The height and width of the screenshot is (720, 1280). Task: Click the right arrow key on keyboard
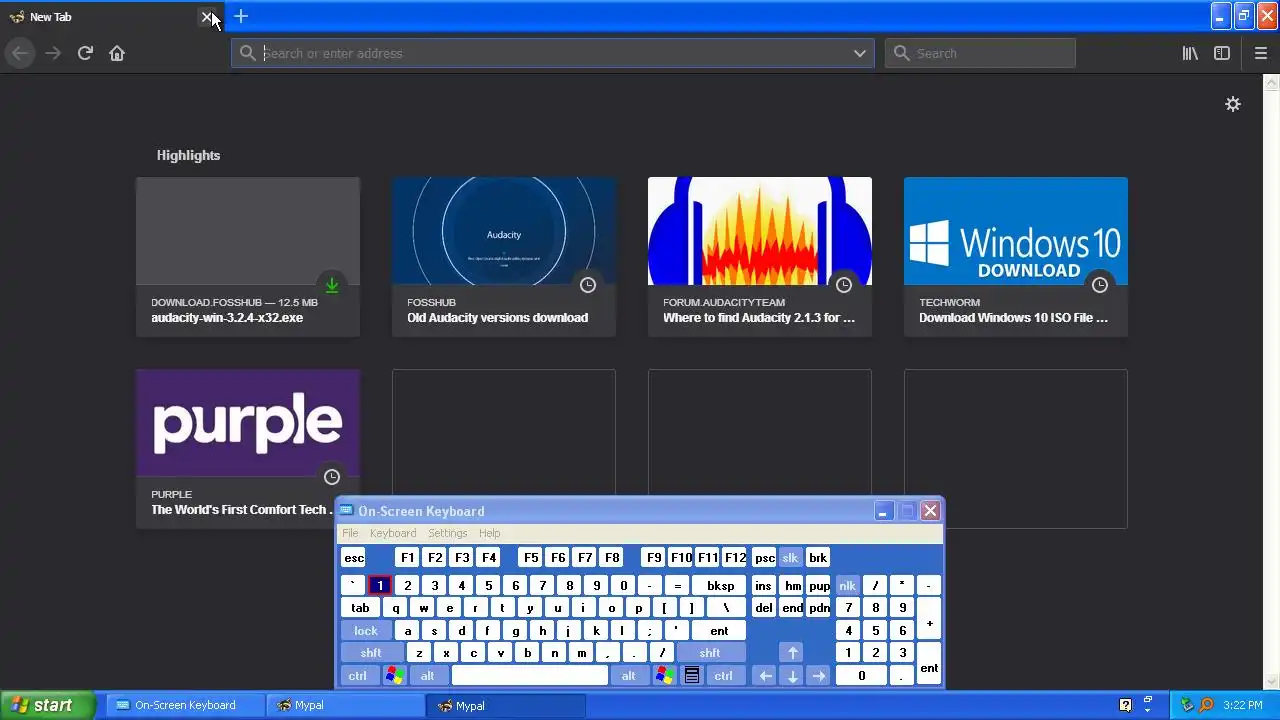pyautogui.click(x=819, y=676)
